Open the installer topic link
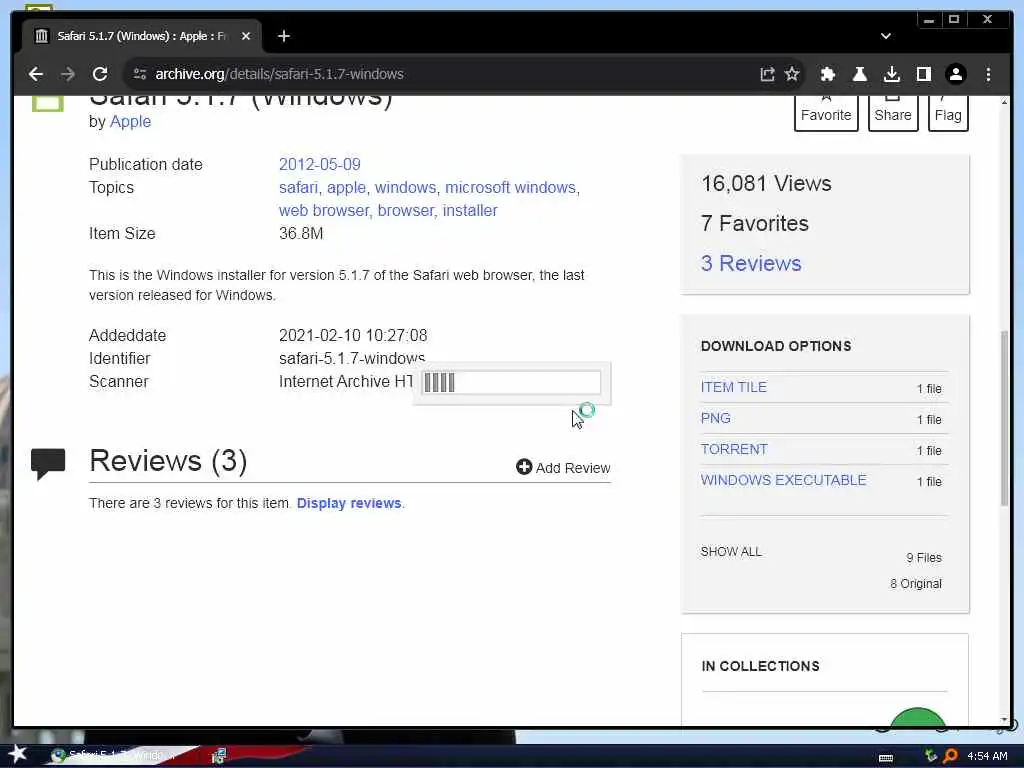Viewport: 1024px width, 768px height. (470, 210)
